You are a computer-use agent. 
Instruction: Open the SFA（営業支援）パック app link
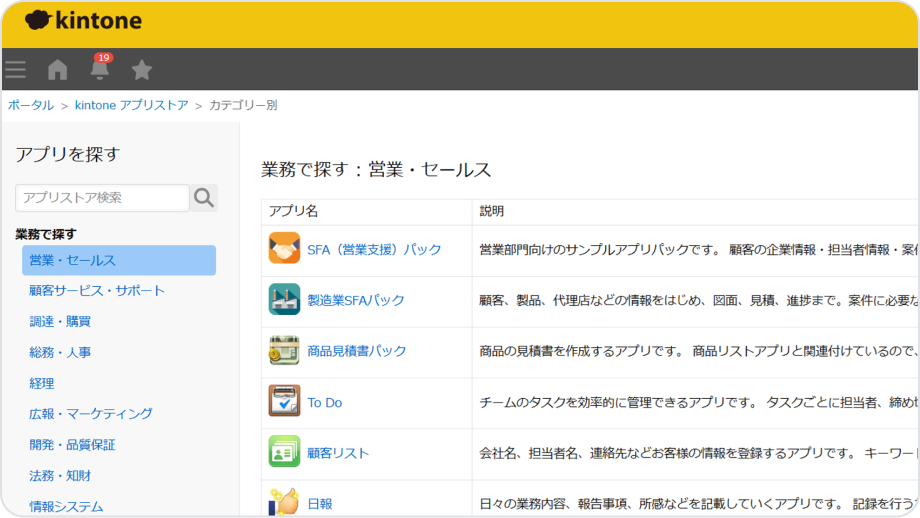(374, 249)
